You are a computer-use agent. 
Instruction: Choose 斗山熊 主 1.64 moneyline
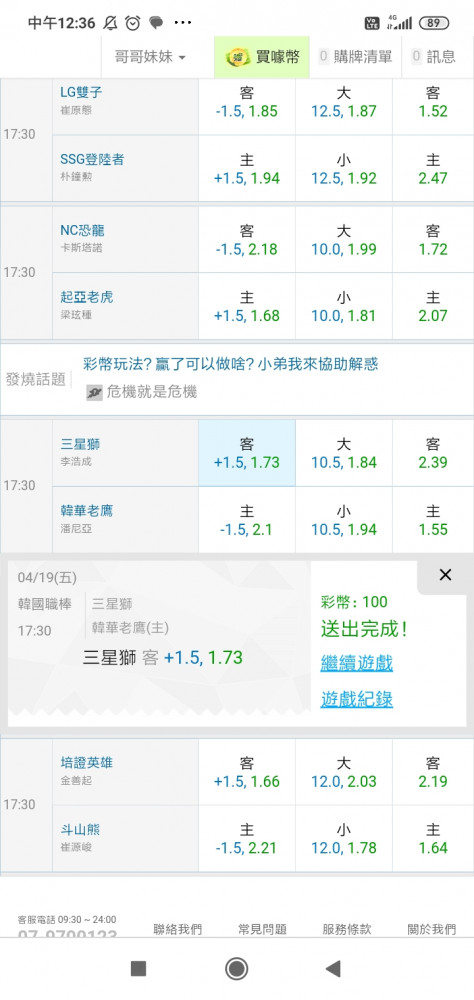click(433, 839)
